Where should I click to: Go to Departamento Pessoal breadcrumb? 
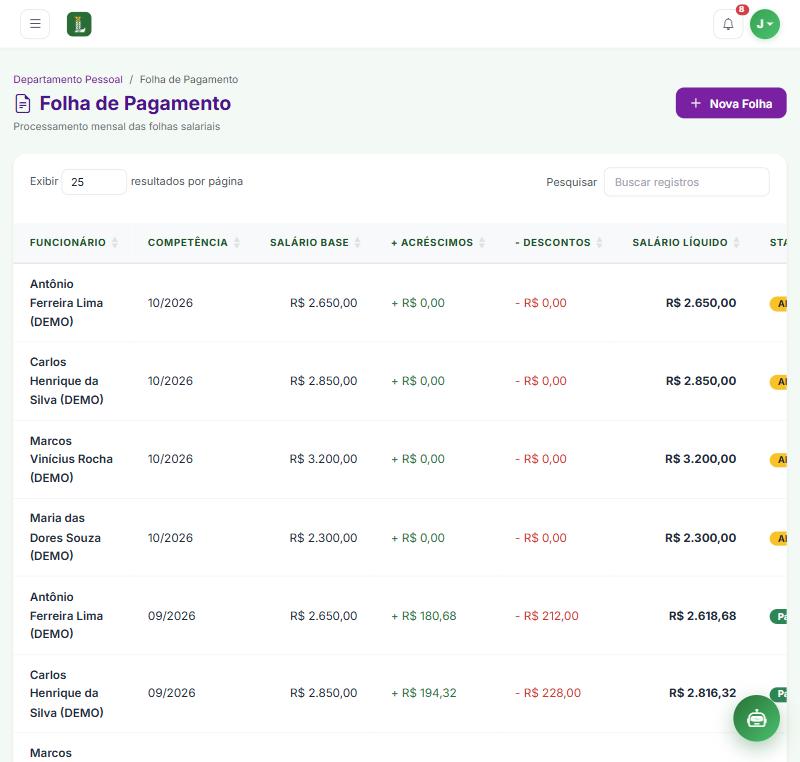(x=68, y=80)
